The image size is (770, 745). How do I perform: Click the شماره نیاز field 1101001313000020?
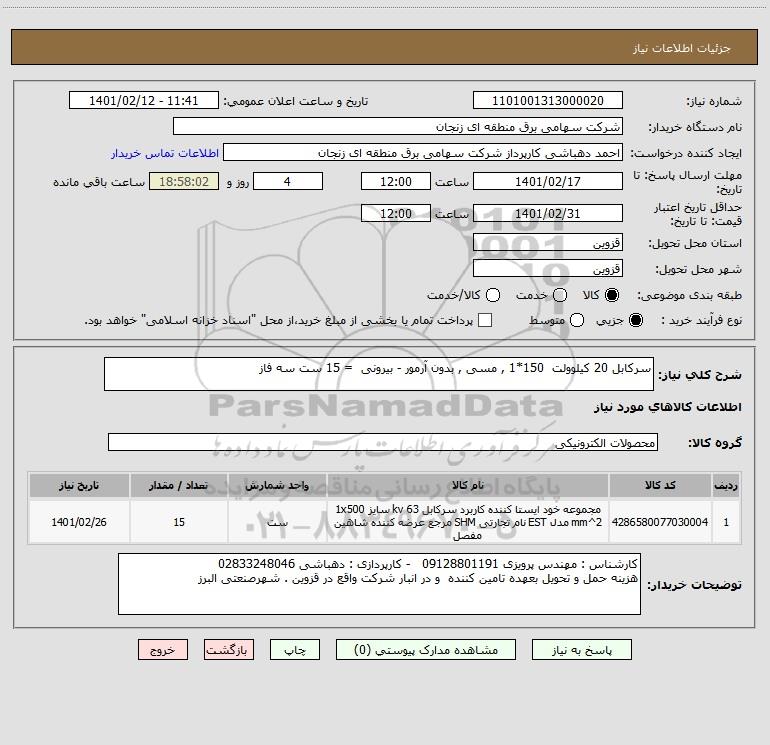(548, 101)
